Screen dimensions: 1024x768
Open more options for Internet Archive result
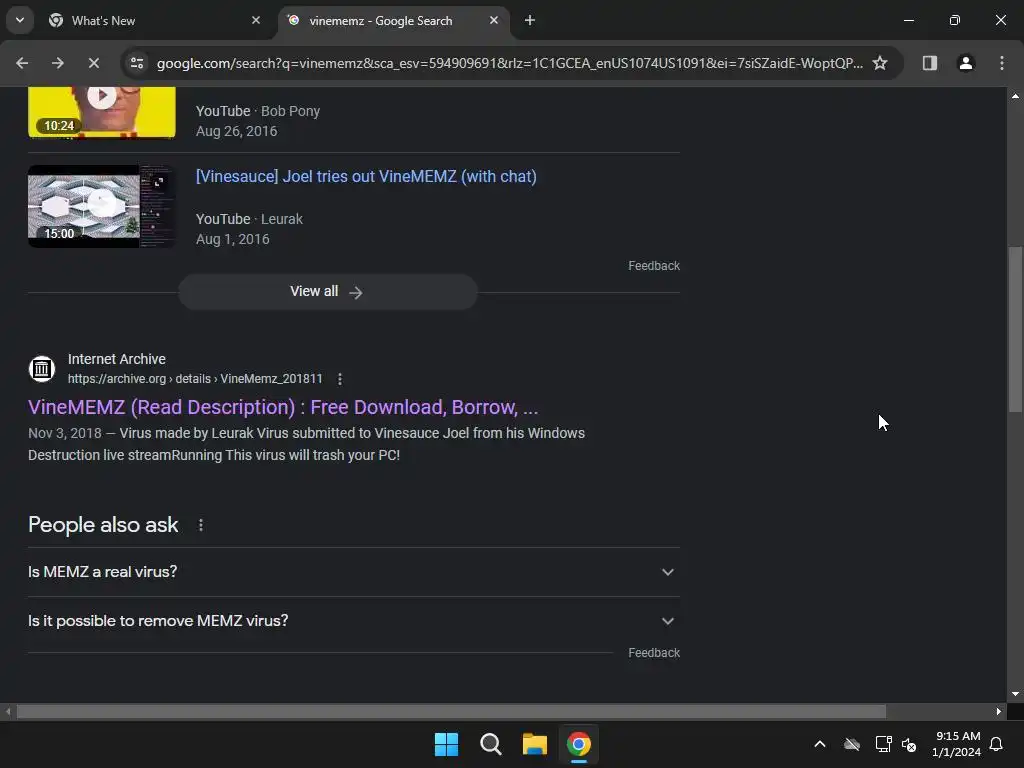[340, 379]
